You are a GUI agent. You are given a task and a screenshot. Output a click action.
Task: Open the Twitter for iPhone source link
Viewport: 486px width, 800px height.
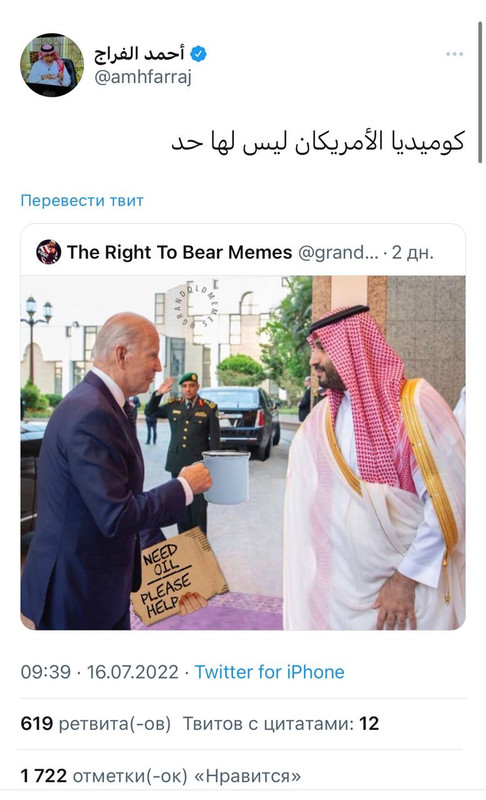(269, 672)
